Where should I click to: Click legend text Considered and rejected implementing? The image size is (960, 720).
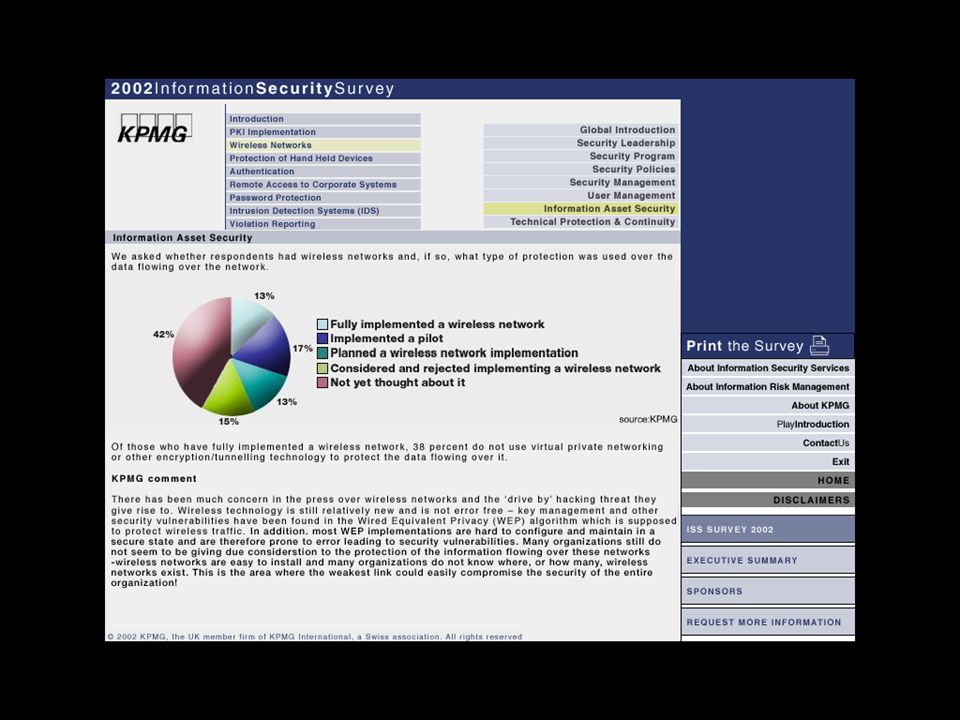496,369
